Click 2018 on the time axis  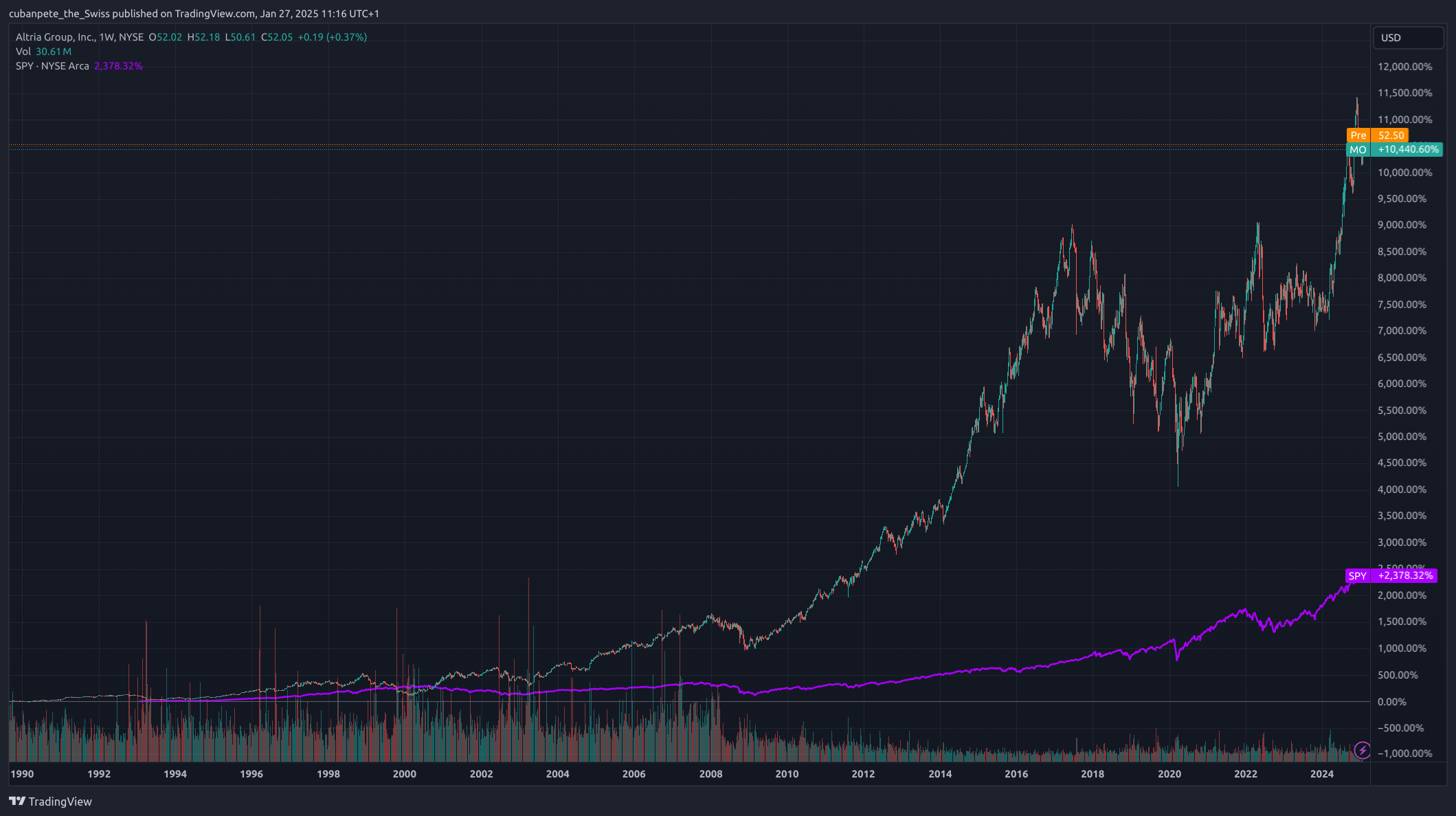[x=1093, y=774]
